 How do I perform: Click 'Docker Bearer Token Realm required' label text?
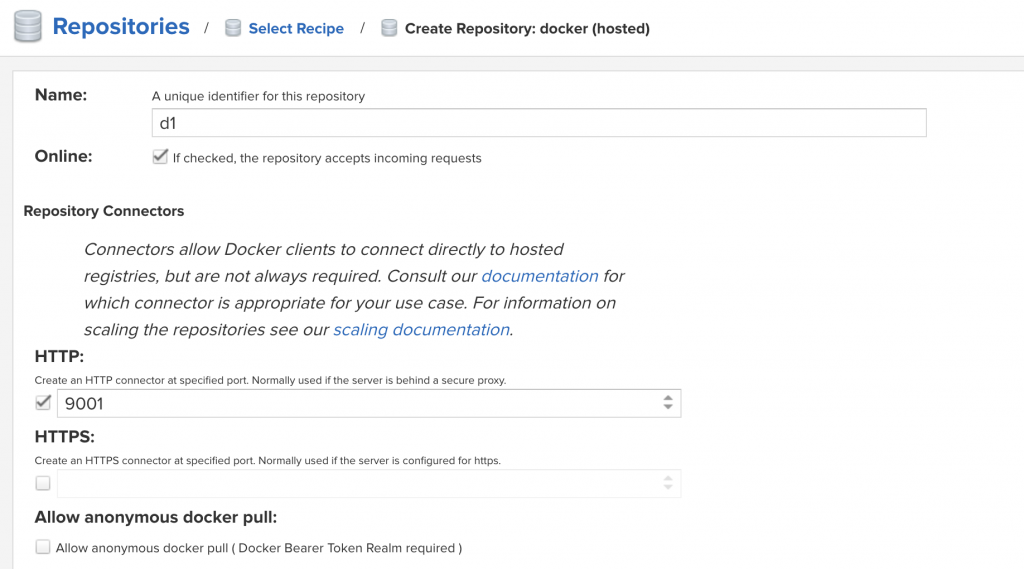[x=347, y=548]
